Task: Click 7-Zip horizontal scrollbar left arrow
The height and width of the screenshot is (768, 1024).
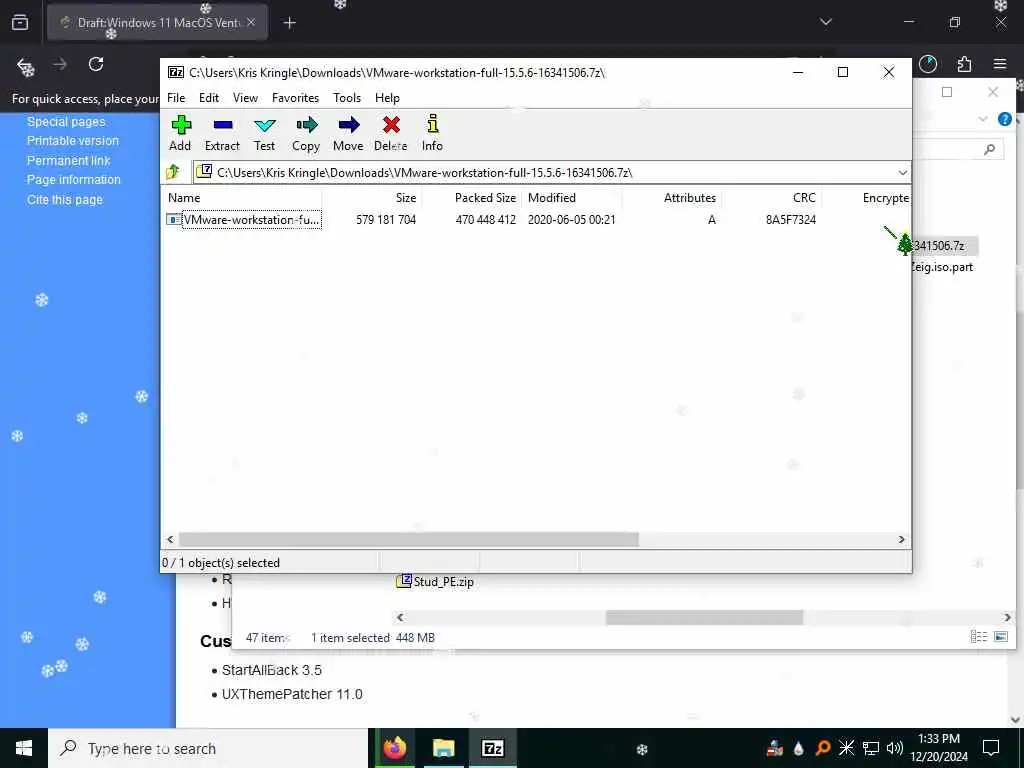Action: (170, 539)
